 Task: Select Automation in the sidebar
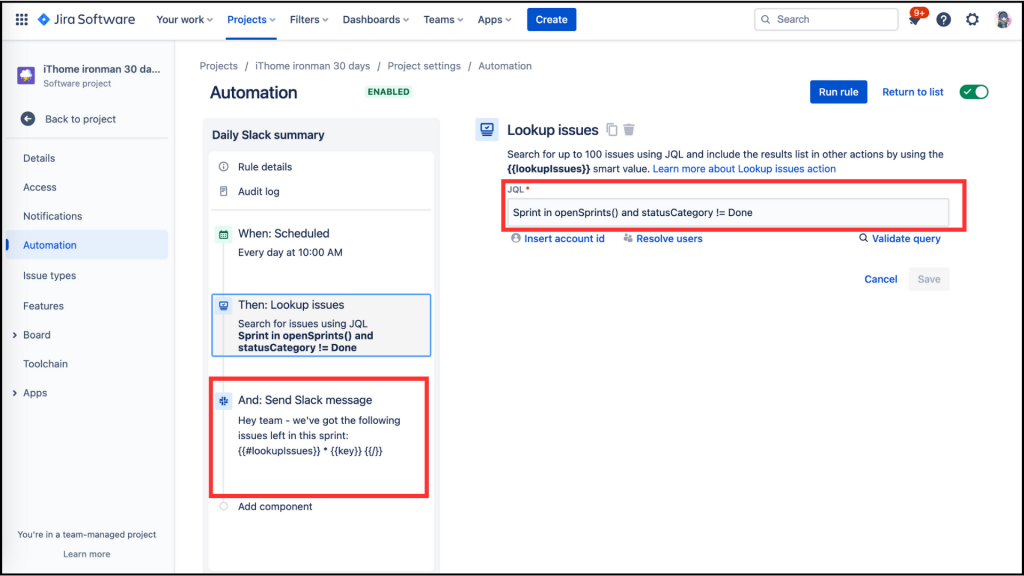(x=87, y=245)
